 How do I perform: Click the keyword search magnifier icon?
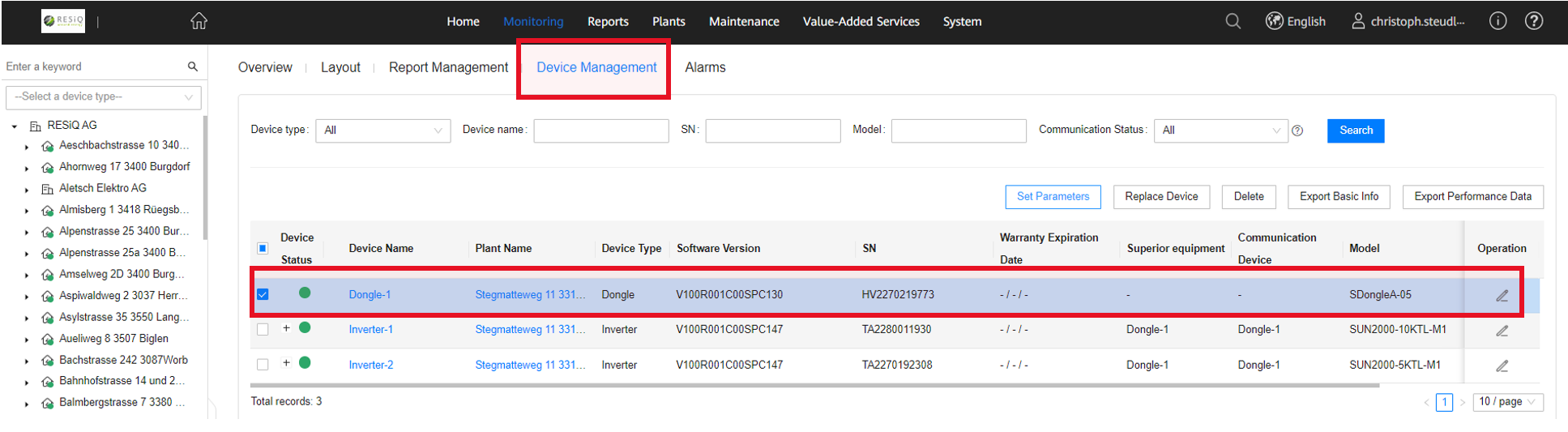tap(193, 66)
